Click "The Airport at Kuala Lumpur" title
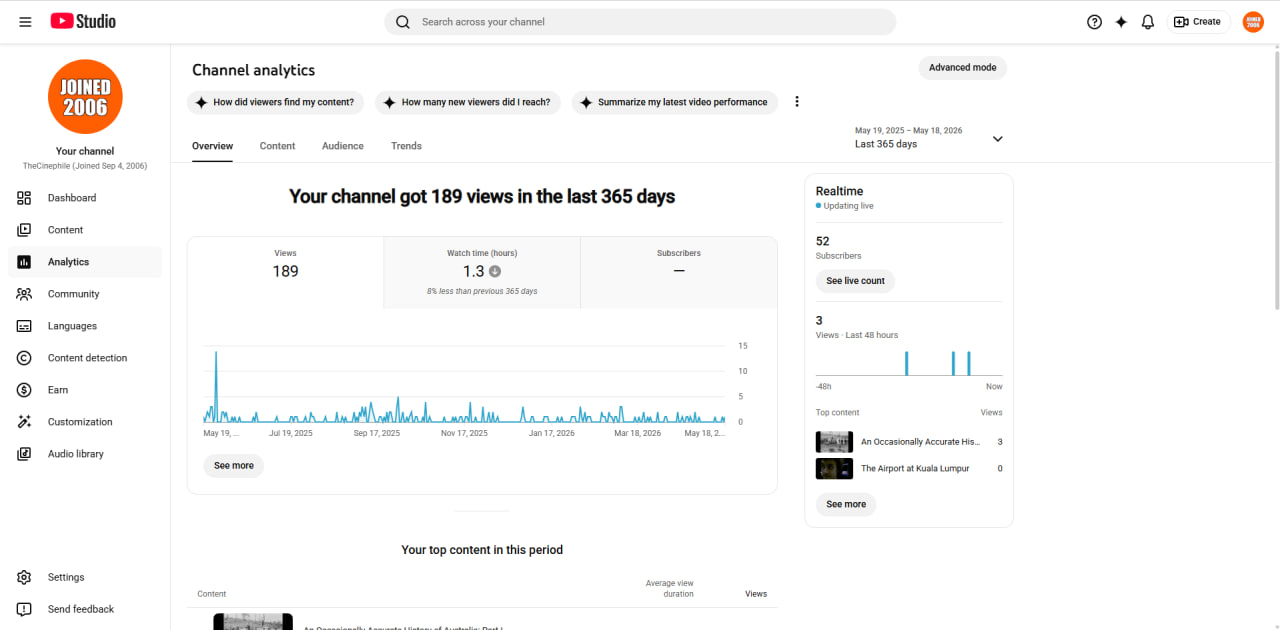Screen dimensions: 1280x630 point(915,468)
